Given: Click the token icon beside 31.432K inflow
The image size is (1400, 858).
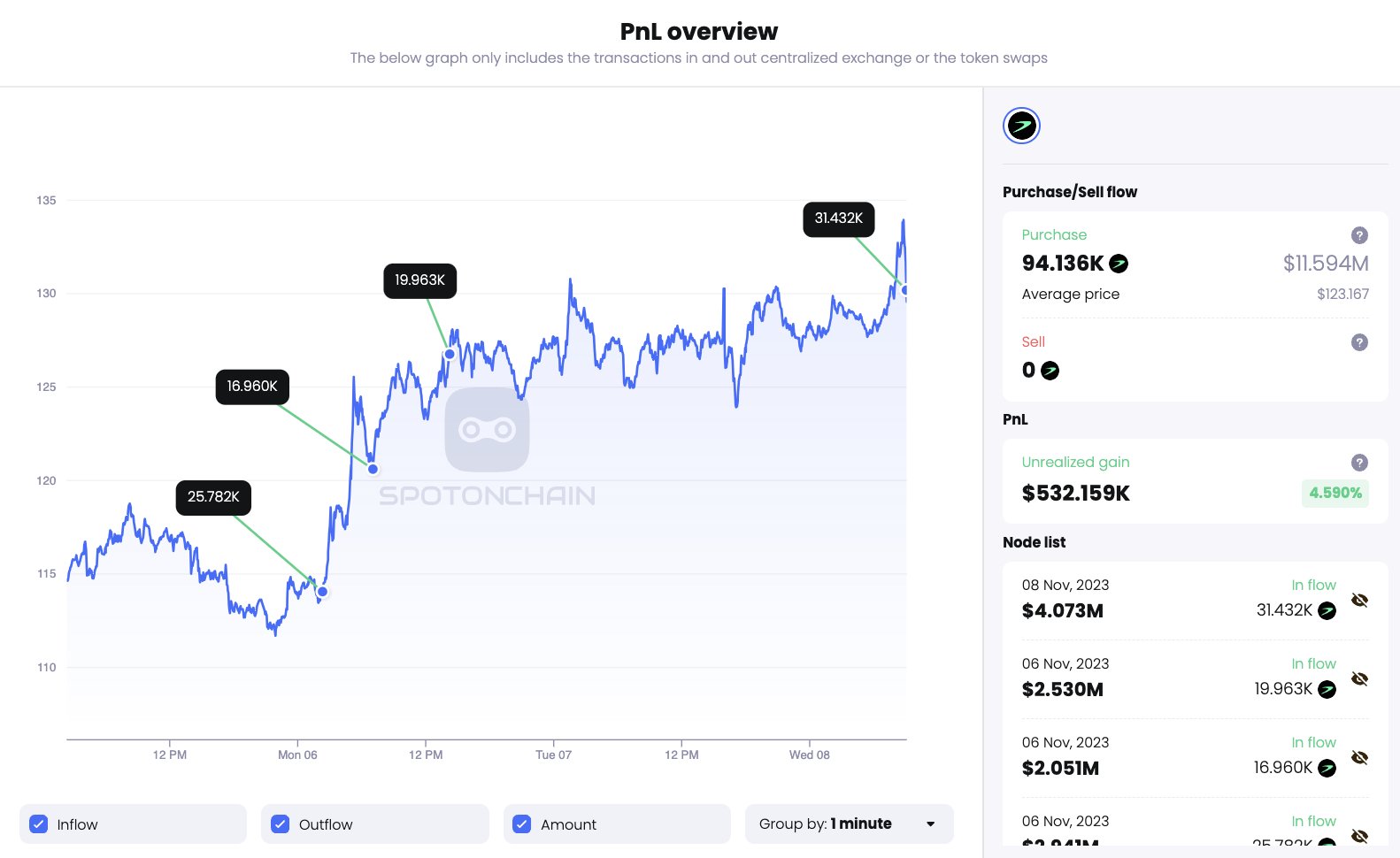Looking at the screenshot, I should tap(1327, 610).
